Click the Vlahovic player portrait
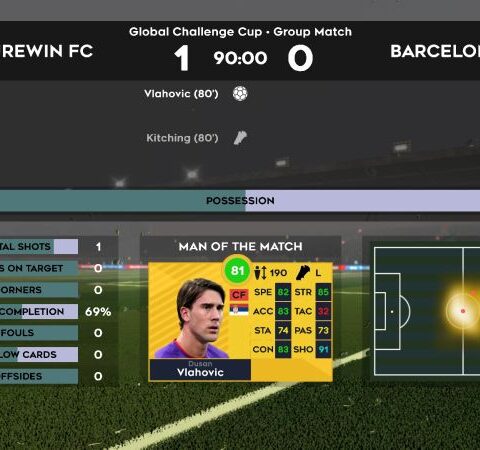The image size is (480, 450). [200, 319]
